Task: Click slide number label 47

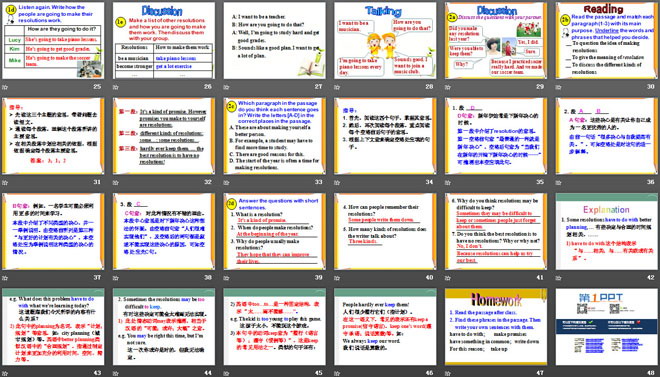Action: coord(540,372)
